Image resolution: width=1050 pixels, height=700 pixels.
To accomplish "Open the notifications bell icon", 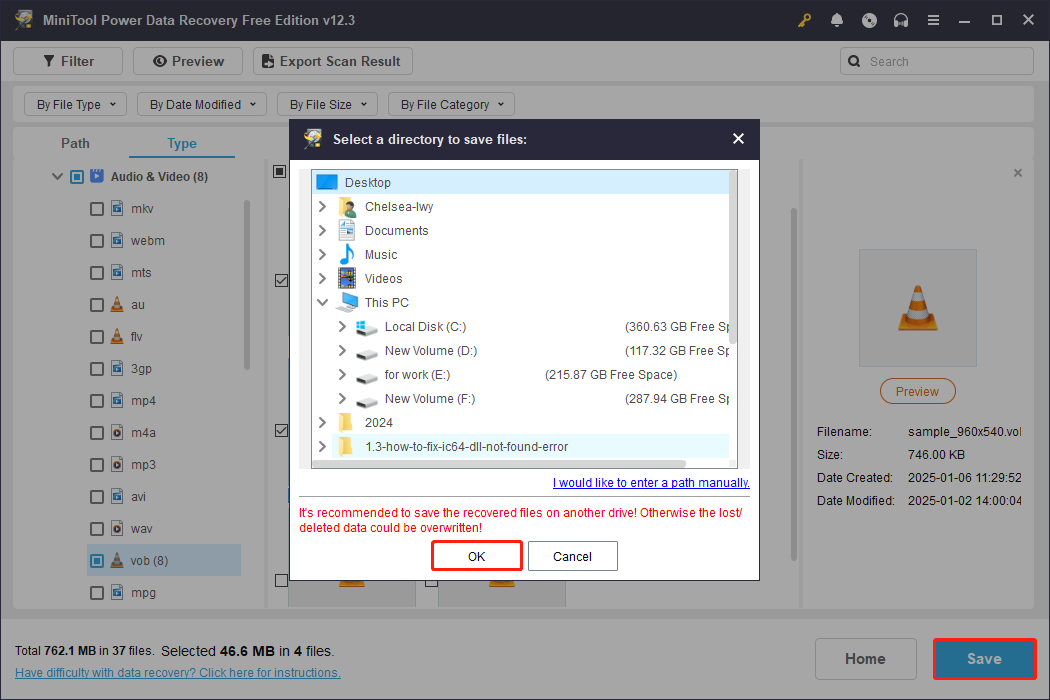I will [836, 20].
